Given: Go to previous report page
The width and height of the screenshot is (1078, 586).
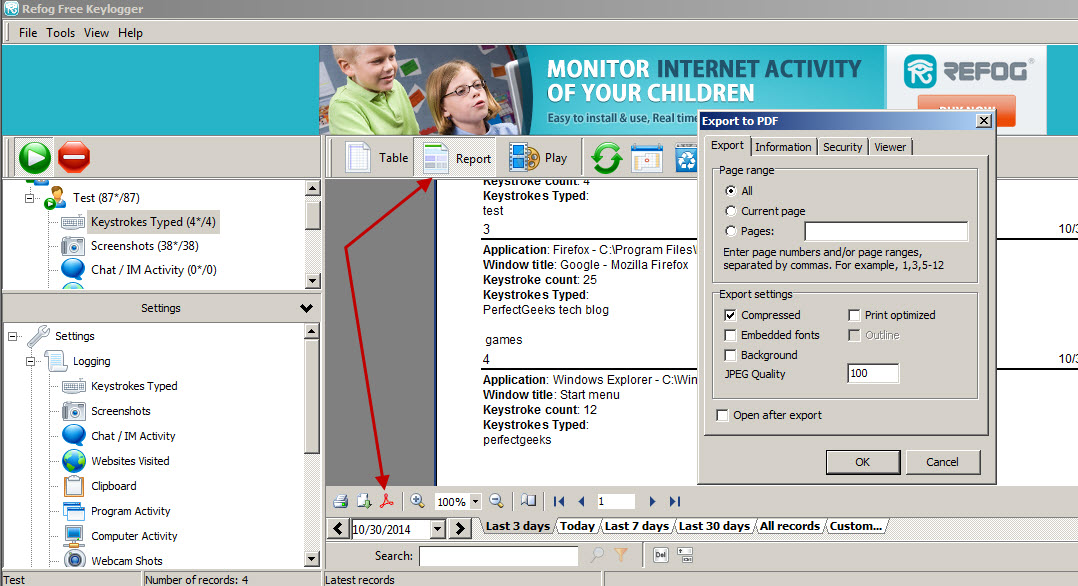Looking at the screenshot, I should click(x=582, y=501).
